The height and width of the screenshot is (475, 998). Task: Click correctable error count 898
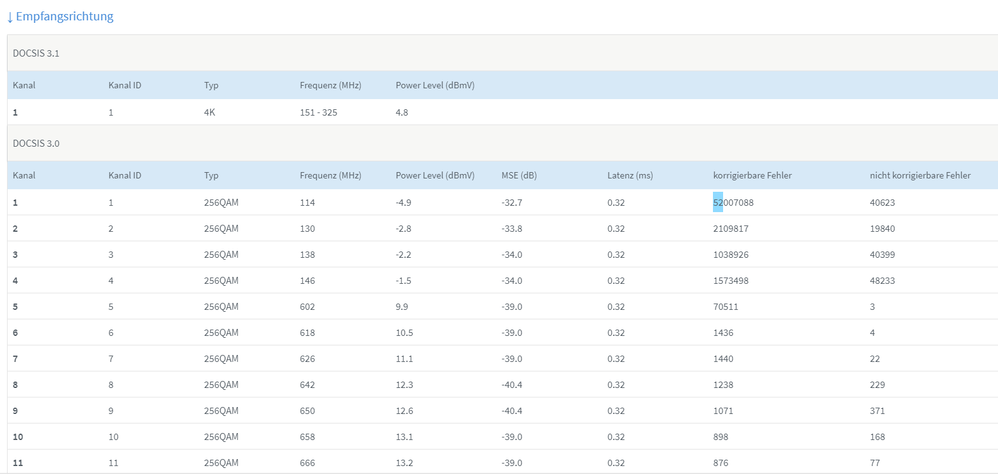click(720, 437)
